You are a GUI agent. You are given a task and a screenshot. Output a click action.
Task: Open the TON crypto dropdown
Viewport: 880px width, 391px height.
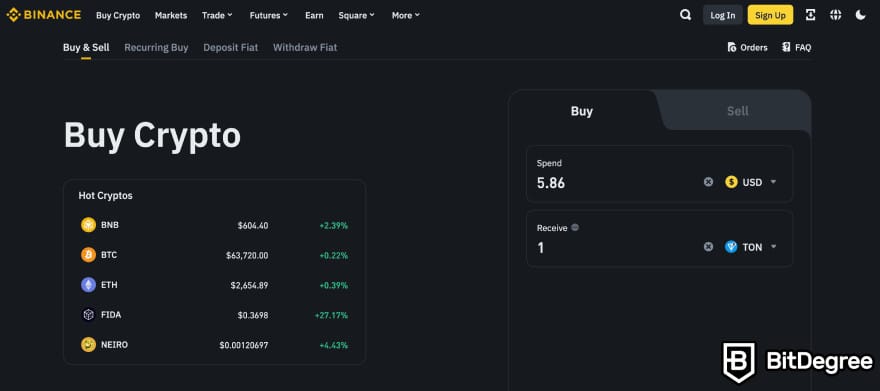coord(750,247)
